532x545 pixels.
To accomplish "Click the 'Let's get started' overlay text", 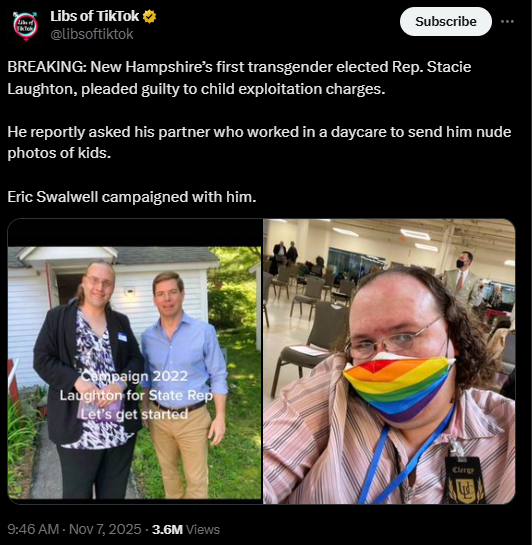I will click(134, 414).
